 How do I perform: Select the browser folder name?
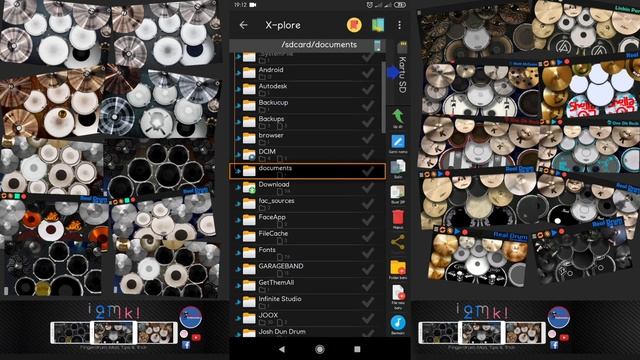[271, 135]
